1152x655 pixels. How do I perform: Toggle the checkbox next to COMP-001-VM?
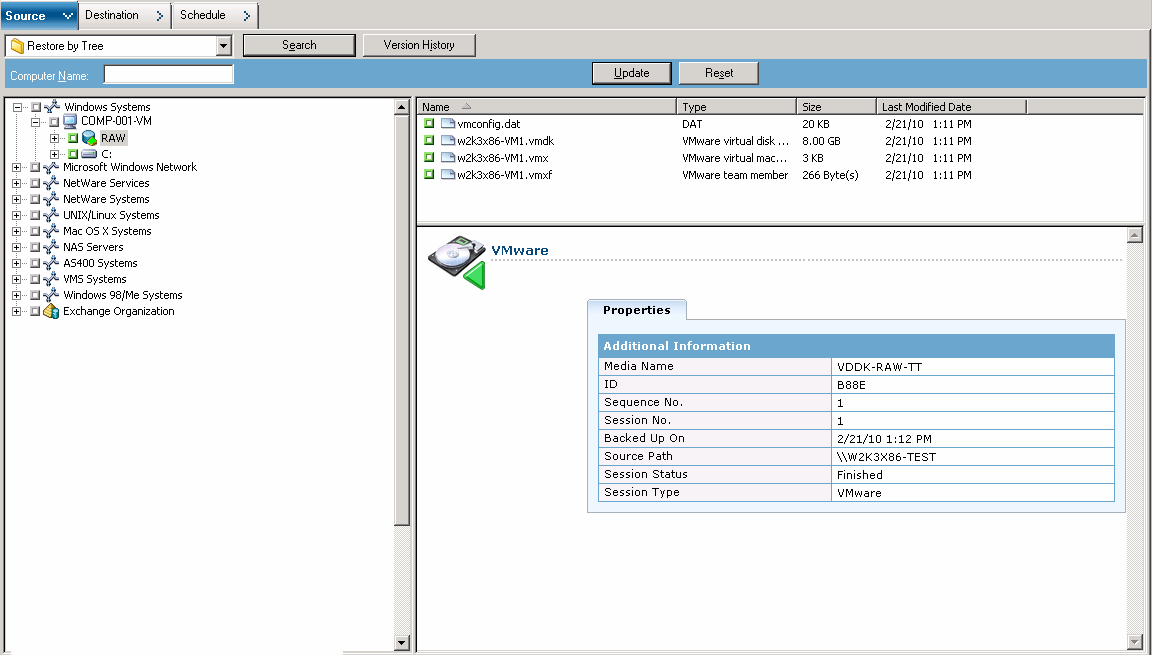pyautogui.click(x=53, y=122)
